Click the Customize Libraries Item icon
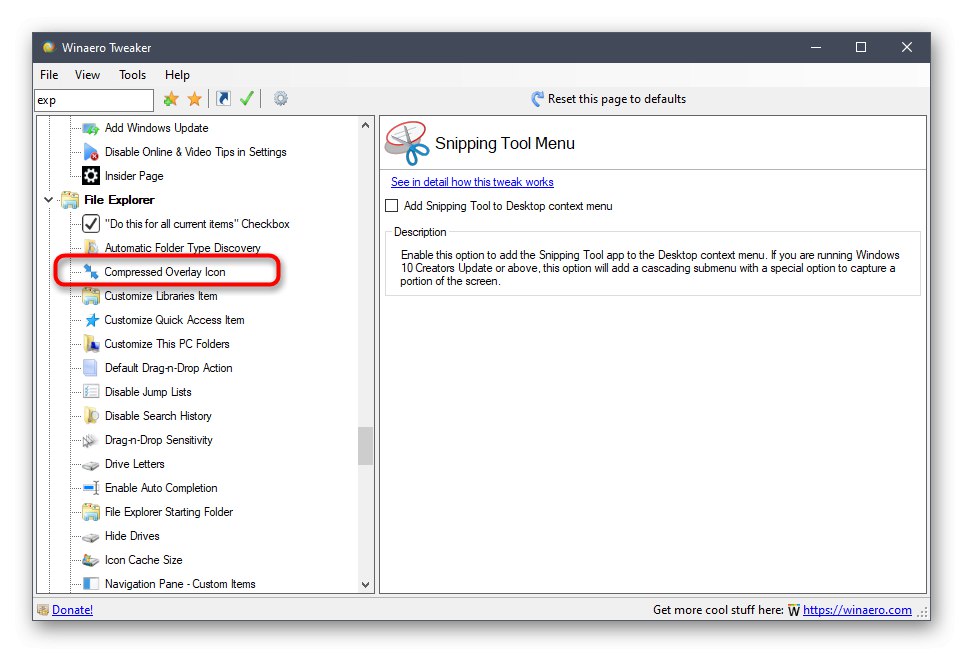 (91, 296)
